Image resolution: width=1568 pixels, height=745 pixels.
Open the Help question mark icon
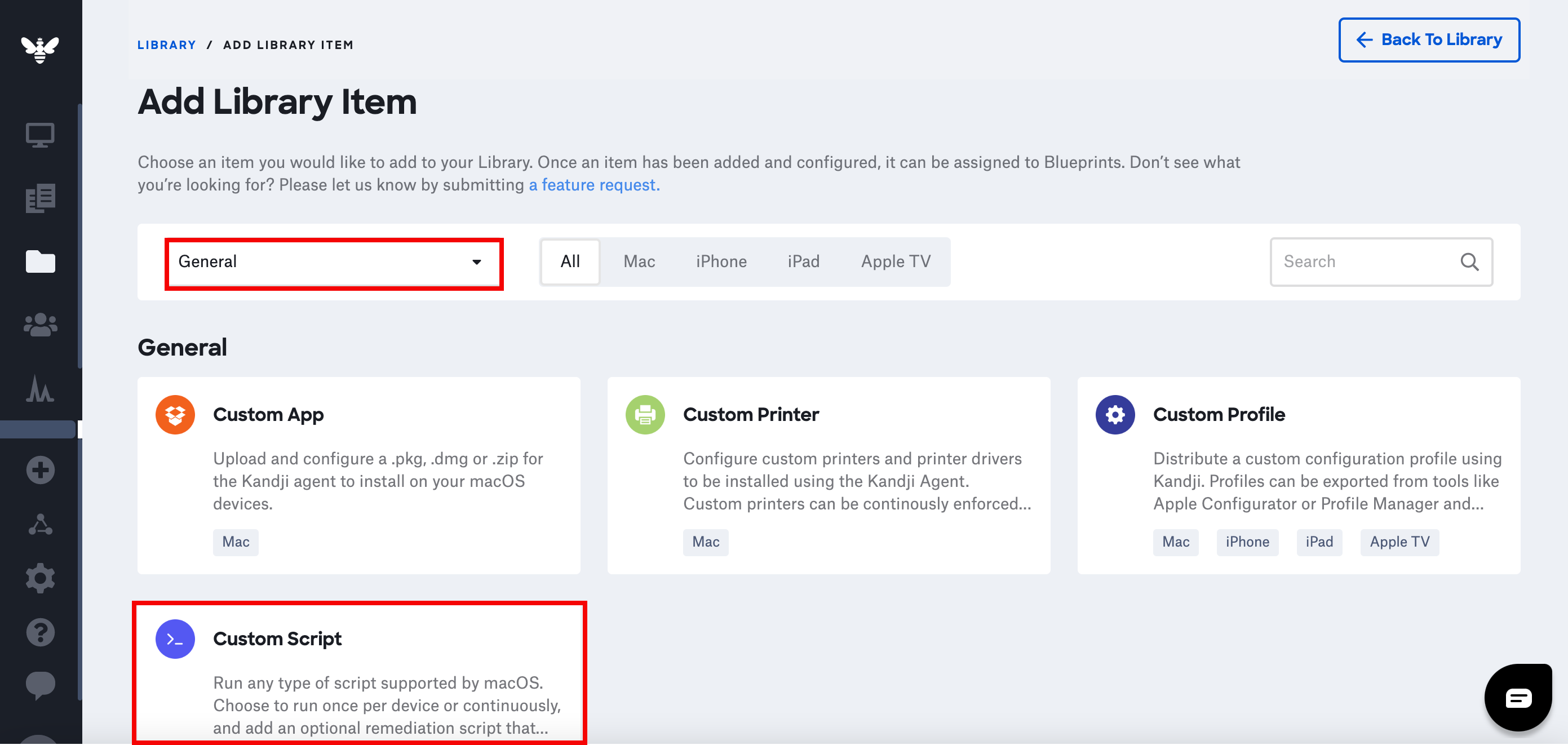[40, 632]
